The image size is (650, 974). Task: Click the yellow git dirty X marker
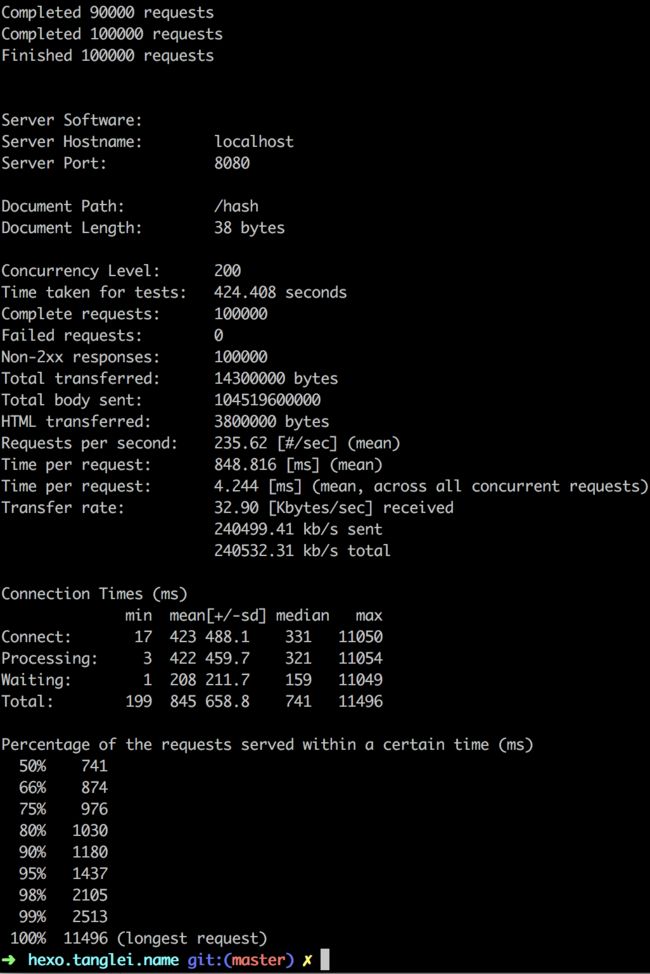(x=307, y=960)
